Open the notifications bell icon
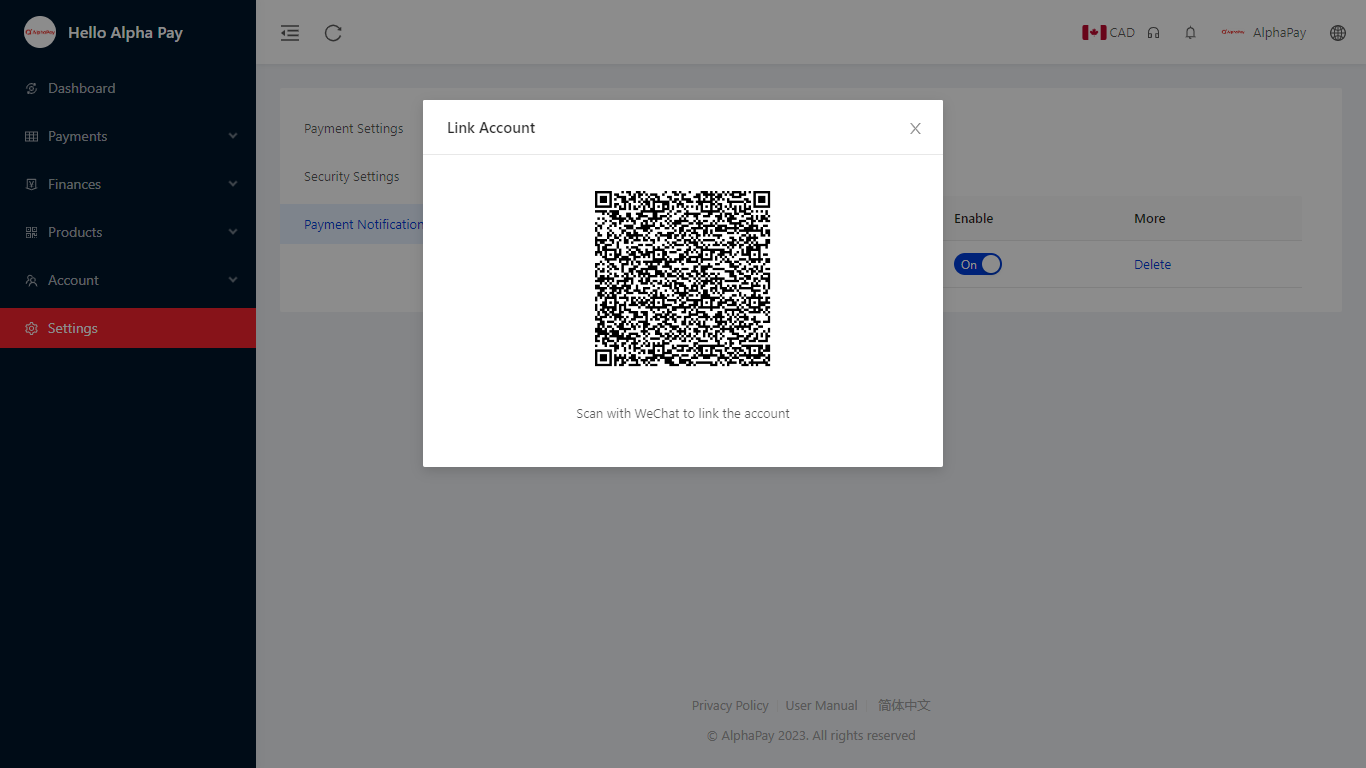 pos(1190,33)
